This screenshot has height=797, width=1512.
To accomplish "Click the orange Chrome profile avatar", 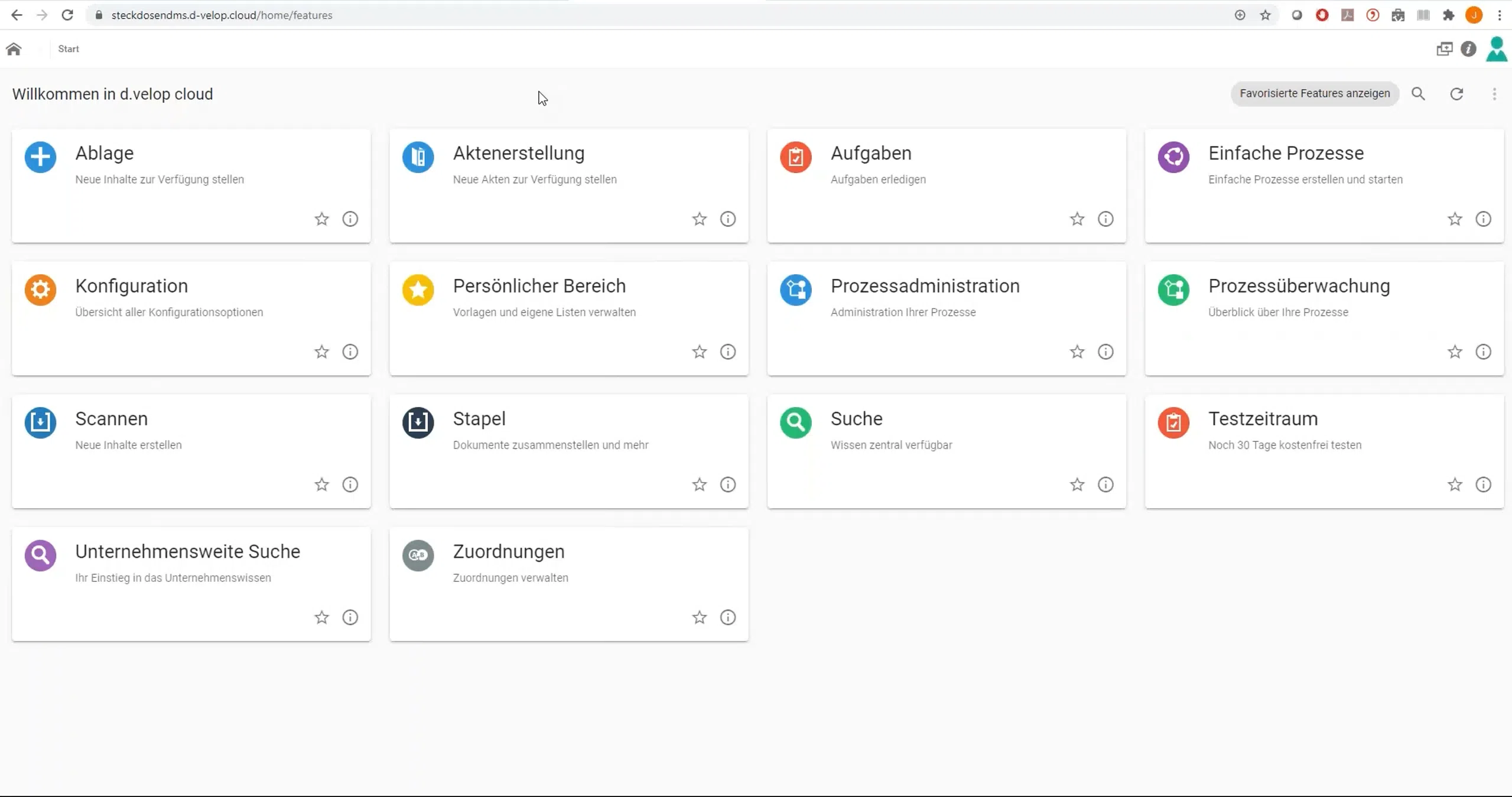I will point(1474,15).
